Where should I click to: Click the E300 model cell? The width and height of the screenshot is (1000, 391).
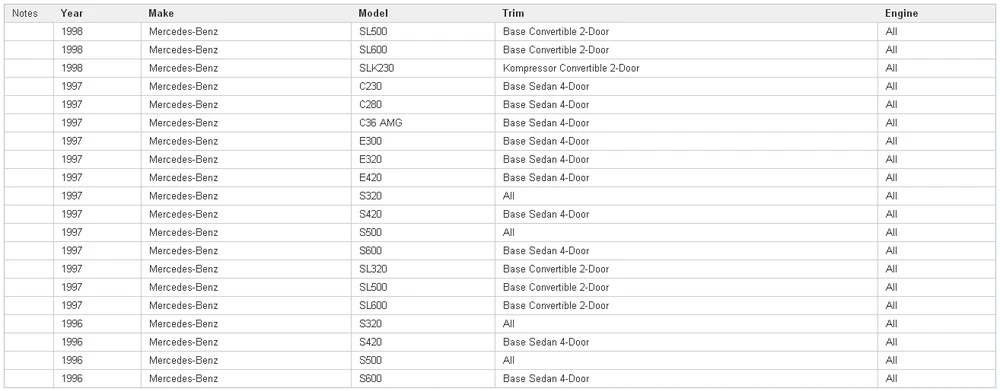tap(423, 141)
